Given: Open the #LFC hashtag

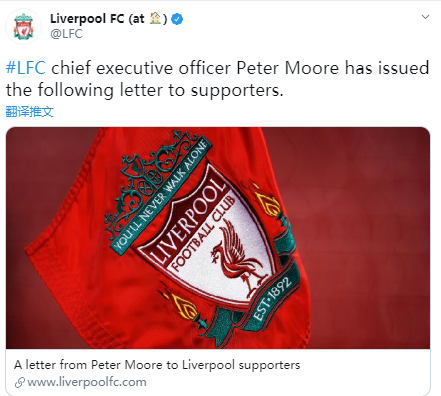Looking at the screenshot, I should click(x=26, y=68).
